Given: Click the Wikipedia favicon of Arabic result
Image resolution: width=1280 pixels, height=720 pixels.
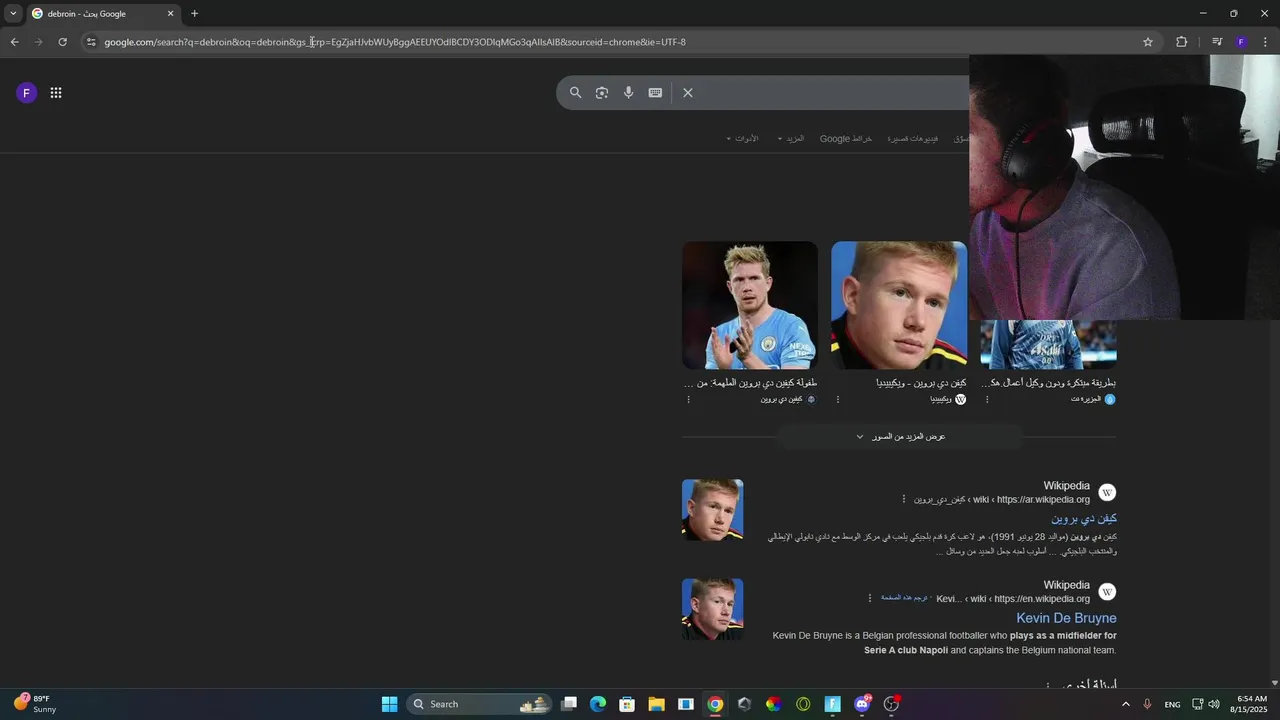Looking at the screenshot, I should pos(1107,492).
